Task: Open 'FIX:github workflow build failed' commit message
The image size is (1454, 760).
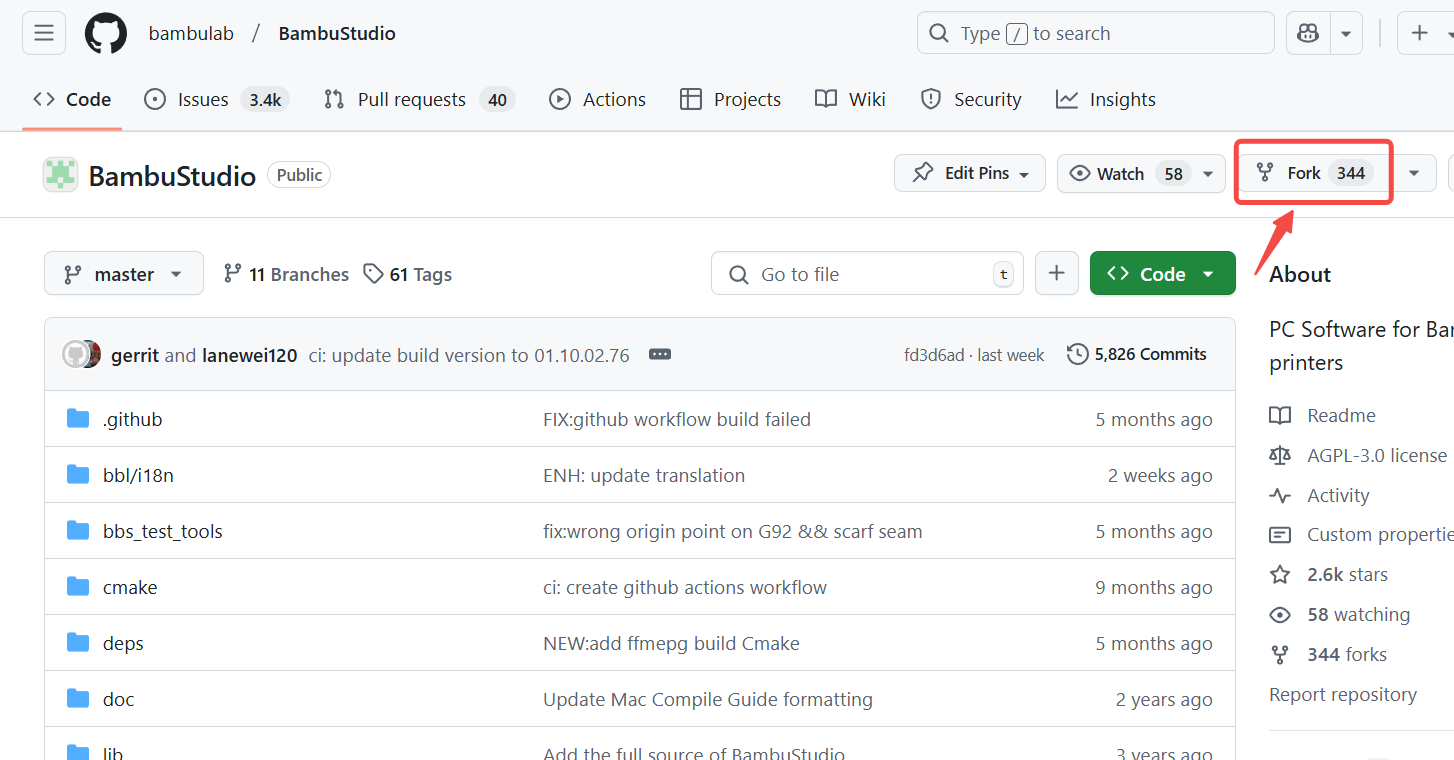Action: pyautogui.click(x=677, y=419)
